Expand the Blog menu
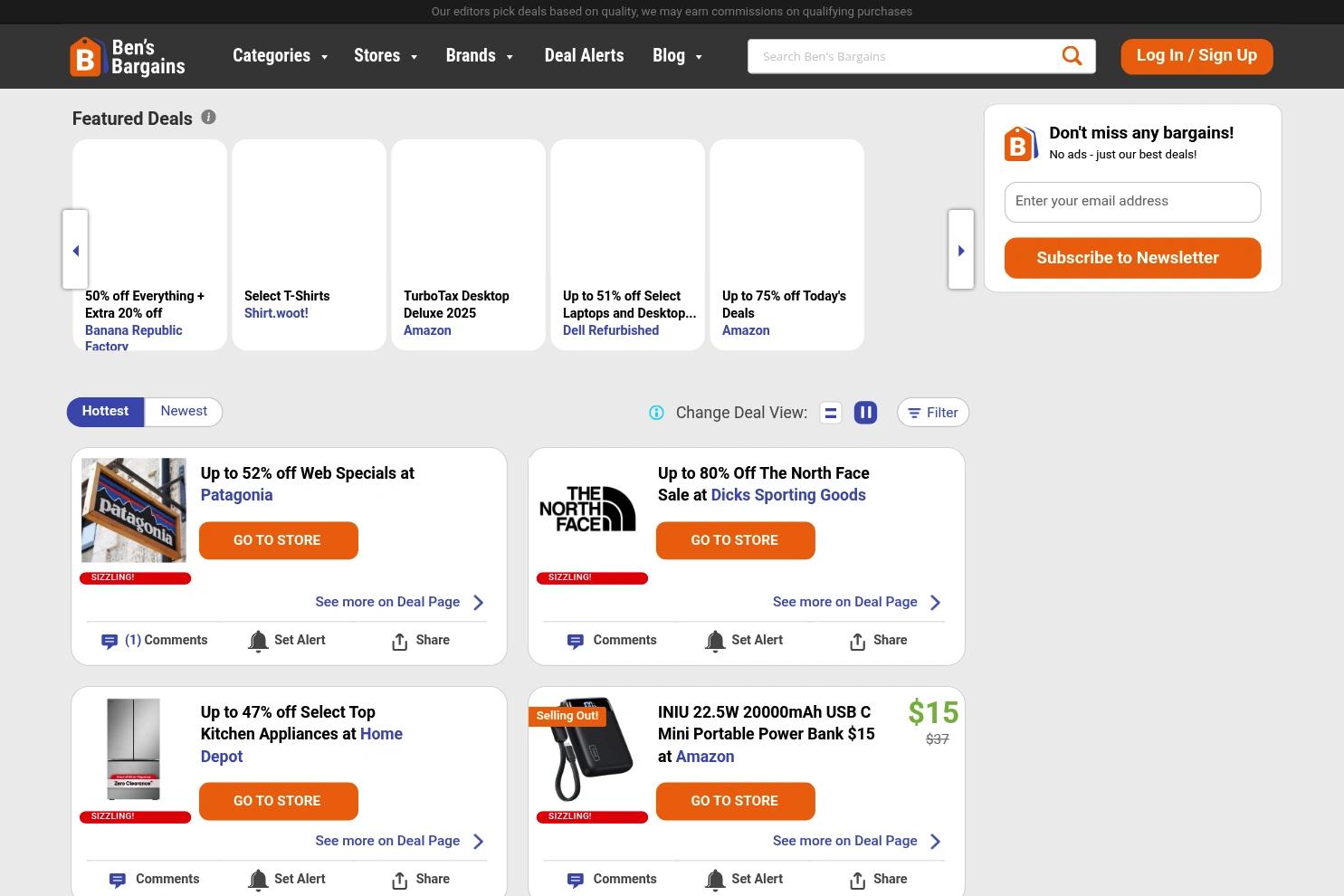The height and width of the screenshot is (896, 1344). [677, 56]
